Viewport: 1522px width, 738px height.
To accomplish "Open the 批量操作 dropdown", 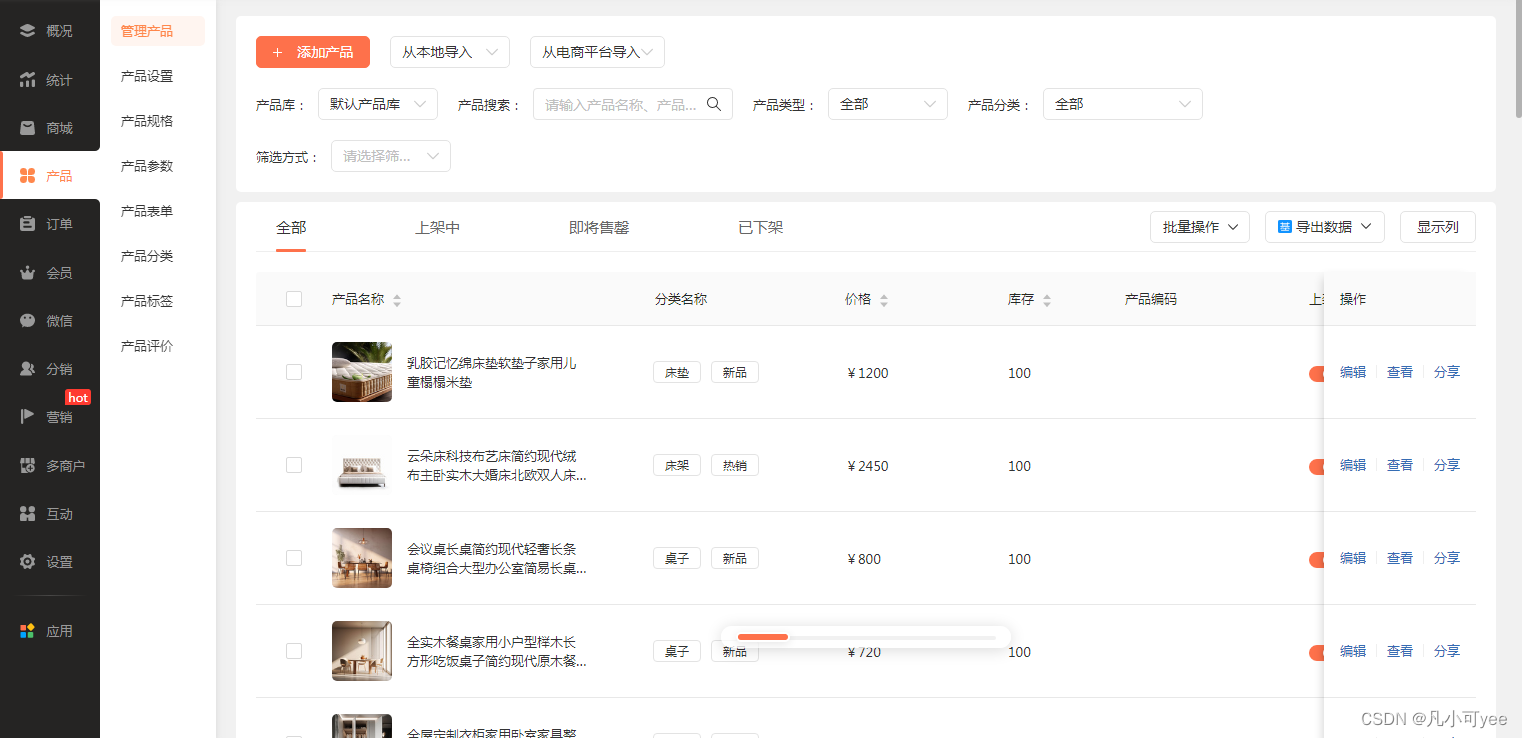I will pyautogui.click(x=1199, y=227).
